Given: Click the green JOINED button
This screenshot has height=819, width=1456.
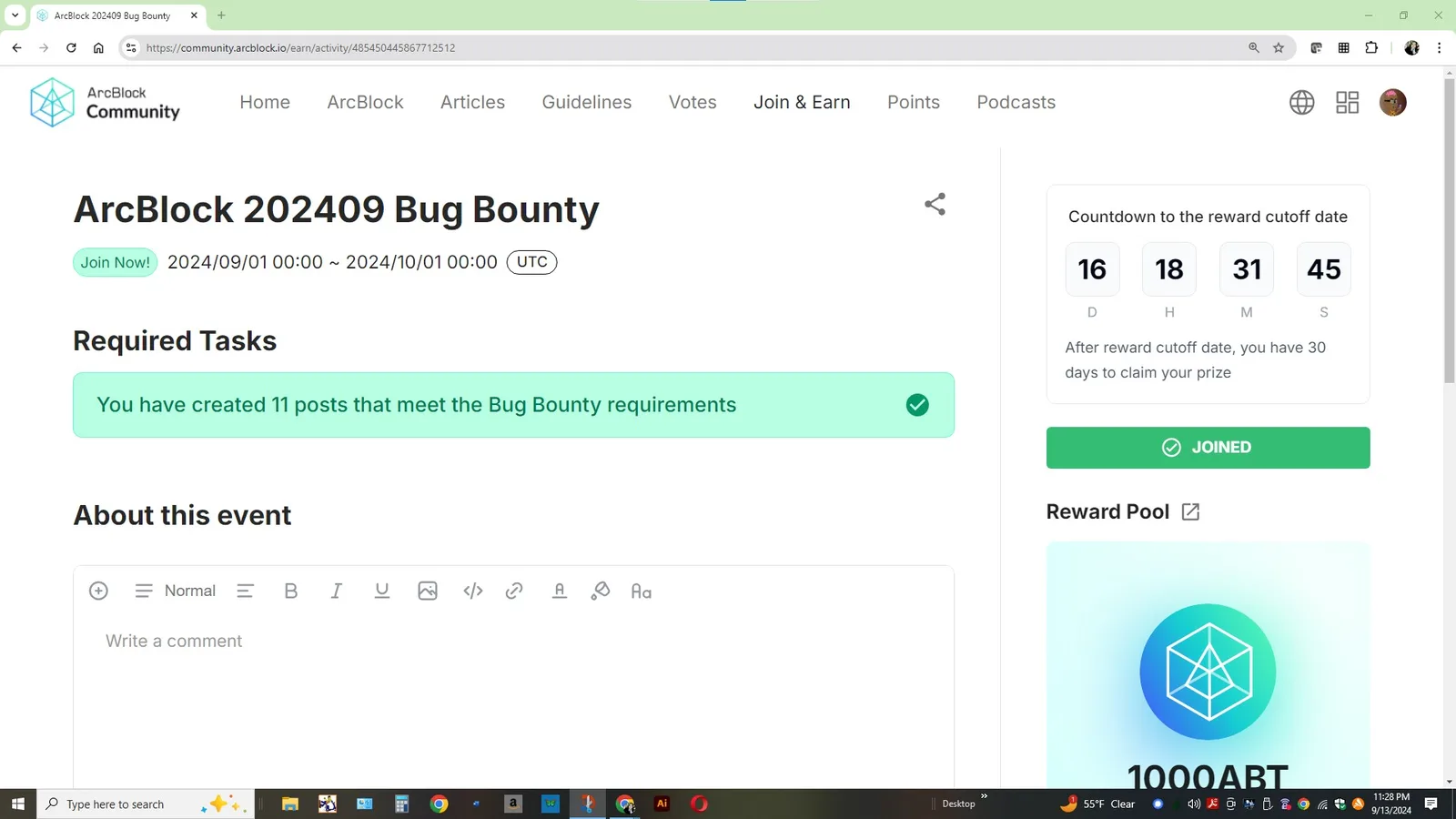Looking at the screenshot, I should (1208, 448).
